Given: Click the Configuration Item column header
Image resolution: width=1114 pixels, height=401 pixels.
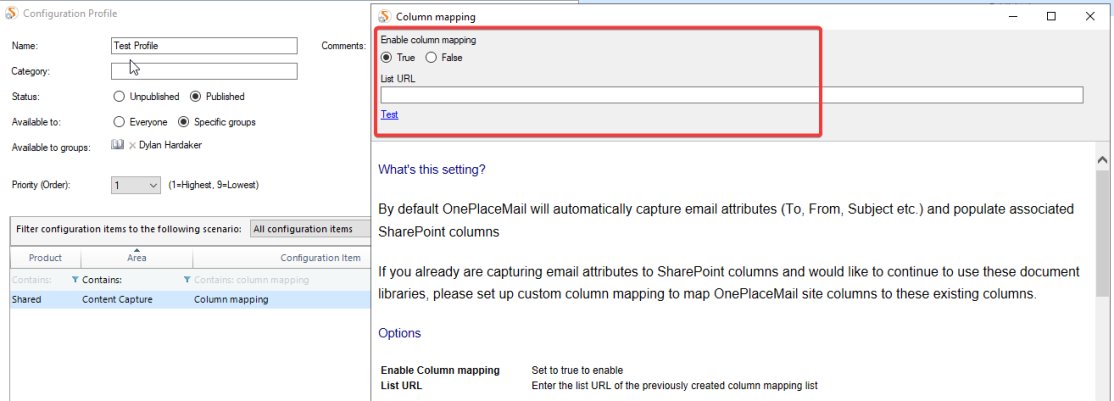Looking at the screenshot, I should pos(320,258).
